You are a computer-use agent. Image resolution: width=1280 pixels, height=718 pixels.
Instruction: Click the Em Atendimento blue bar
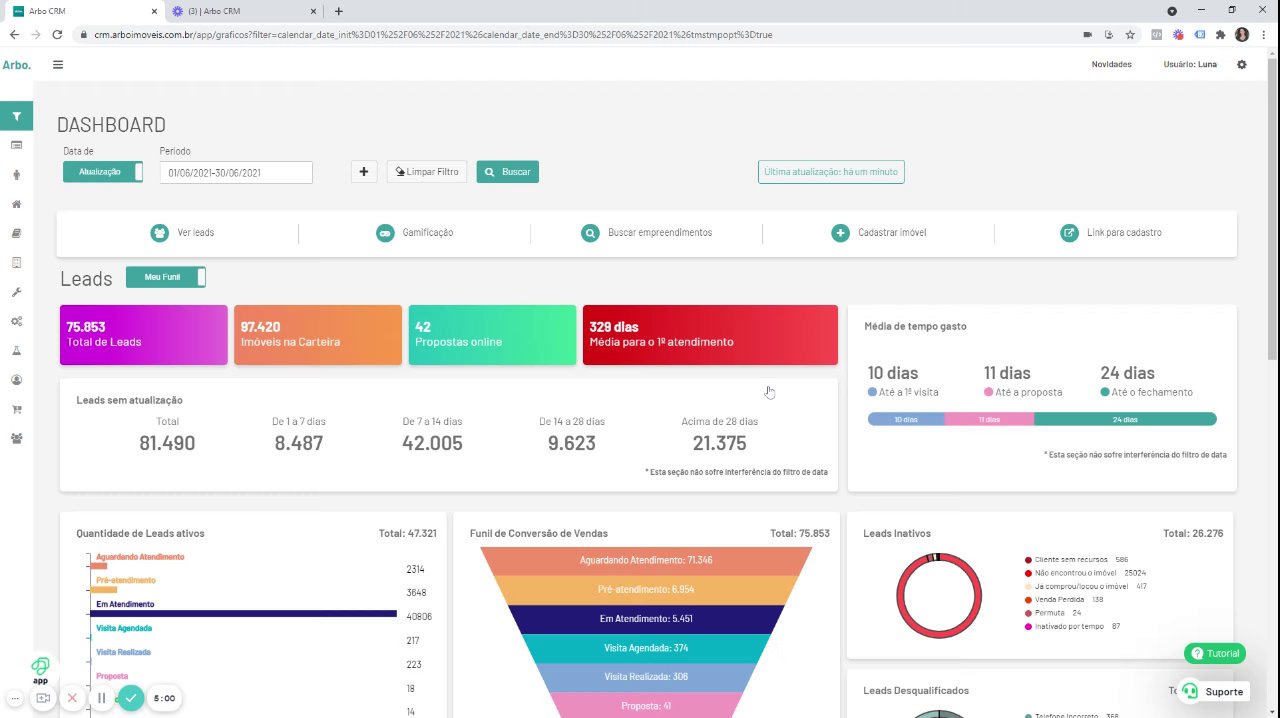coord(244,614)
